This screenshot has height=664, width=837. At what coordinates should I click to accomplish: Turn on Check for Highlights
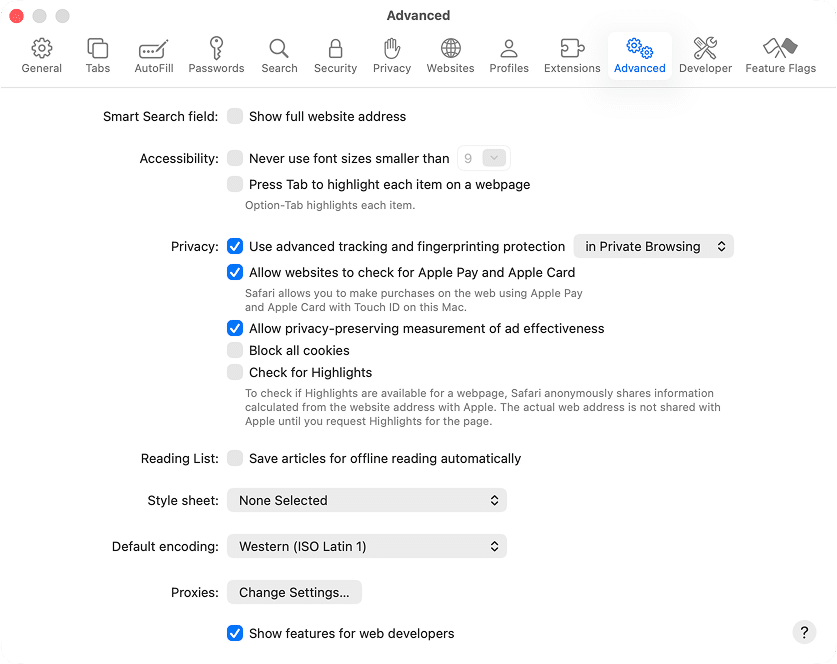click(x=235, y=372)
